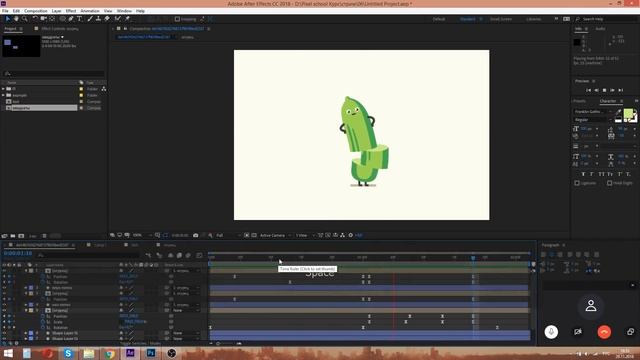The width and height of the screenshot is (640, 360).
Task: Select the Rotation tool
Action: pos(35,19)
